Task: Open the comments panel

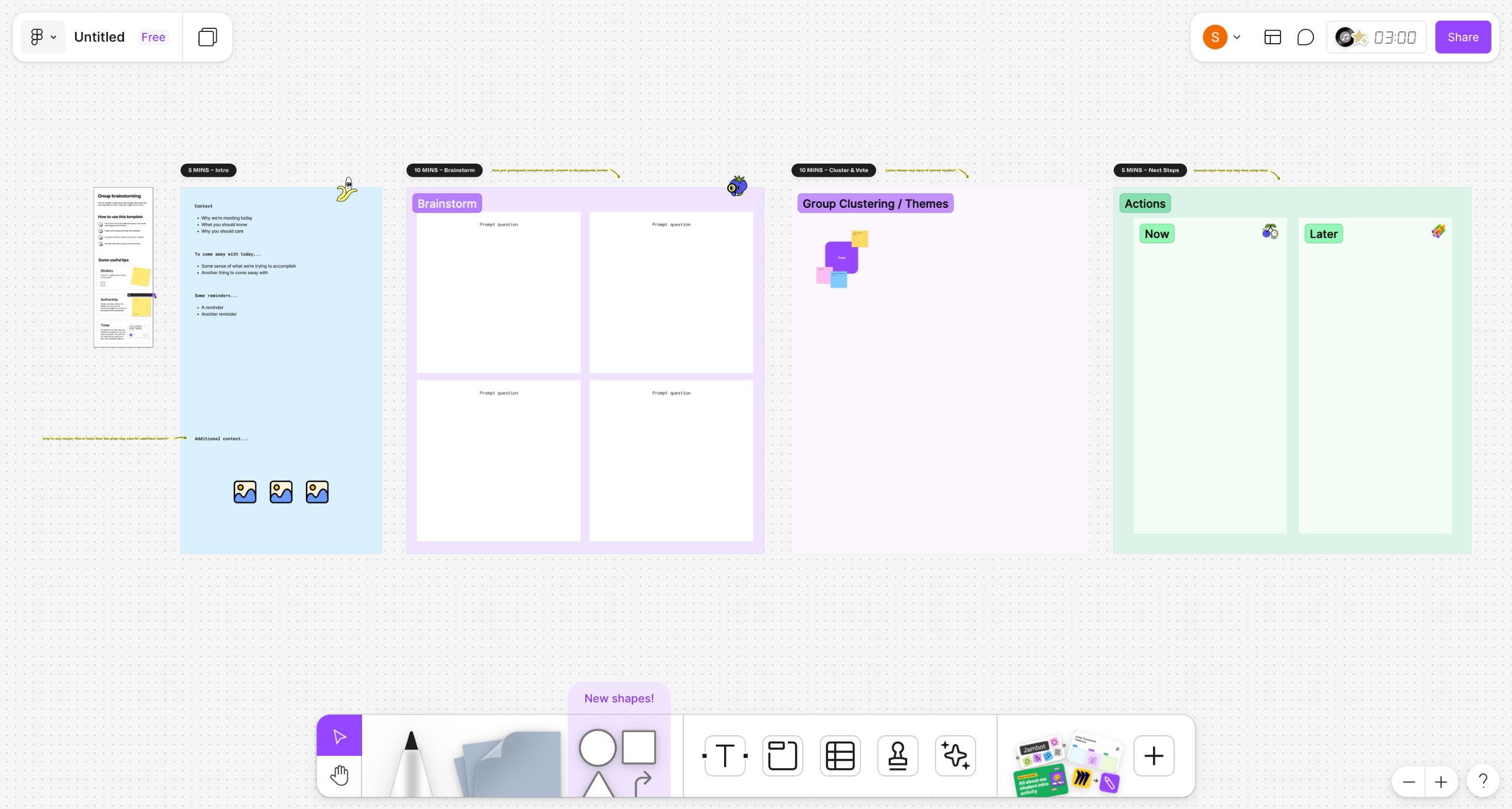Action: [1305, 37]
